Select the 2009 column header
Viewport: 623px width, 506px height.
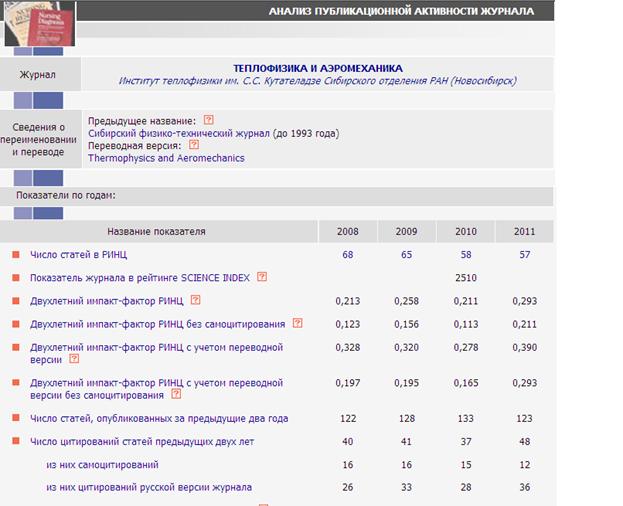(x=406, y=232)
